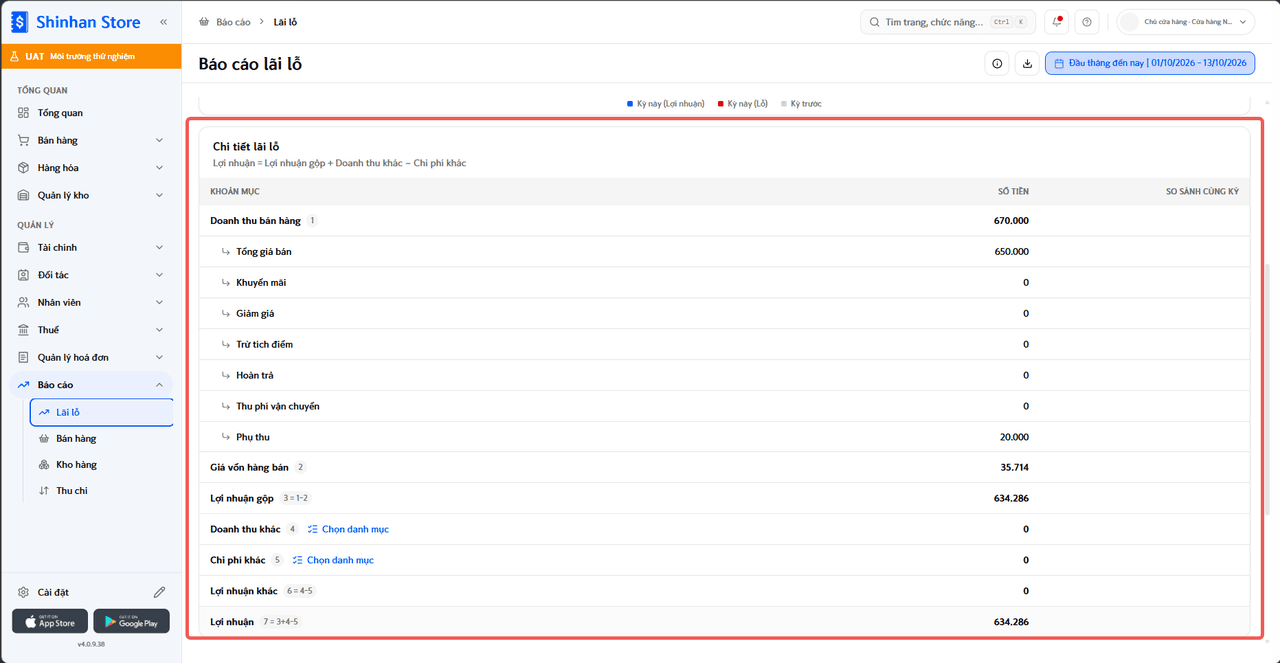Click the Giá vốn hàng bán amount 35.714
This screenshot has height=663, width=1280.
coord(1014,467)
